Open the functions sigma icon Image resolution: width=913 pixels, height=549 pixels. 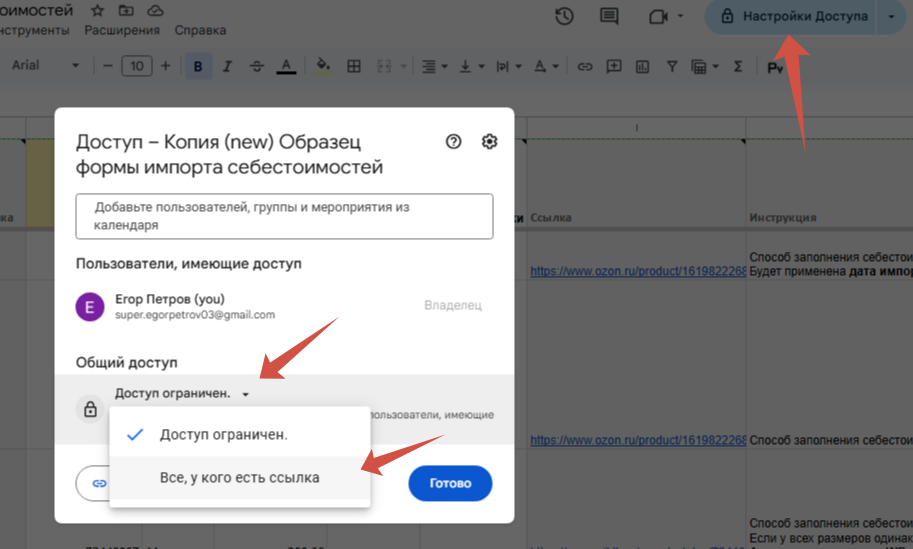pos(738,66)
